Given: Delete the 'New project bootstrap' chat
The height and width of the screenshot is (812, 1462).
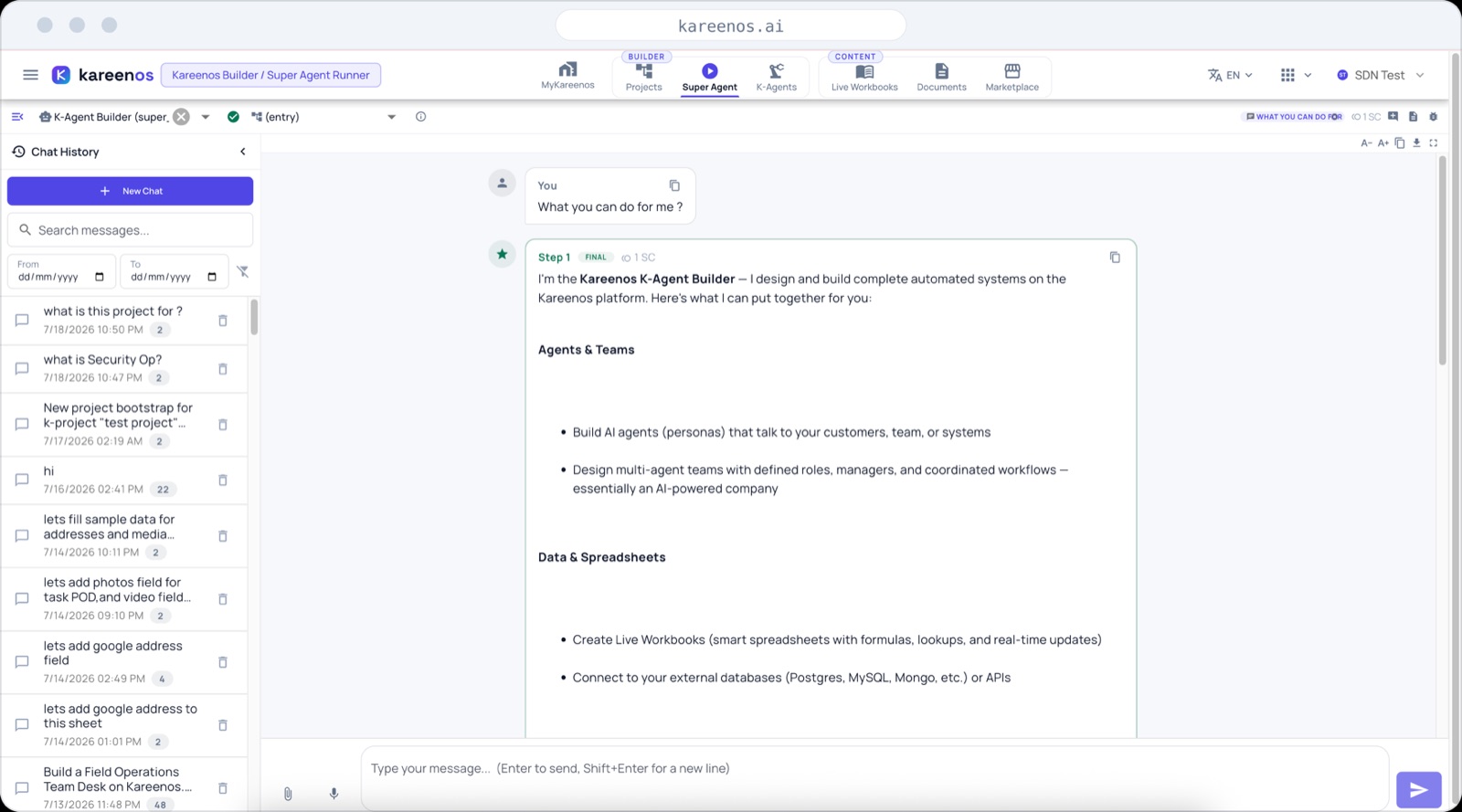Looking at the screenshot, I should point(223,425).
